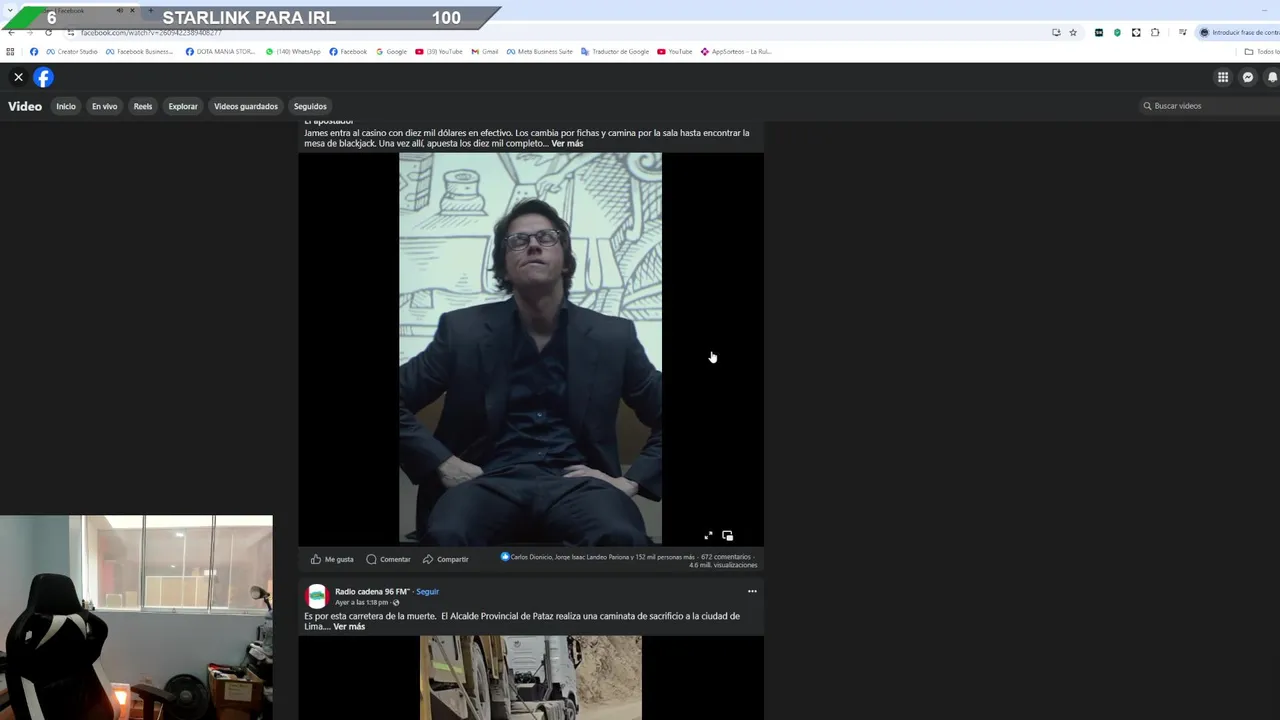Open the tab search chevron dropdown
1280x720 pixels.
click(x=11, y=11)
